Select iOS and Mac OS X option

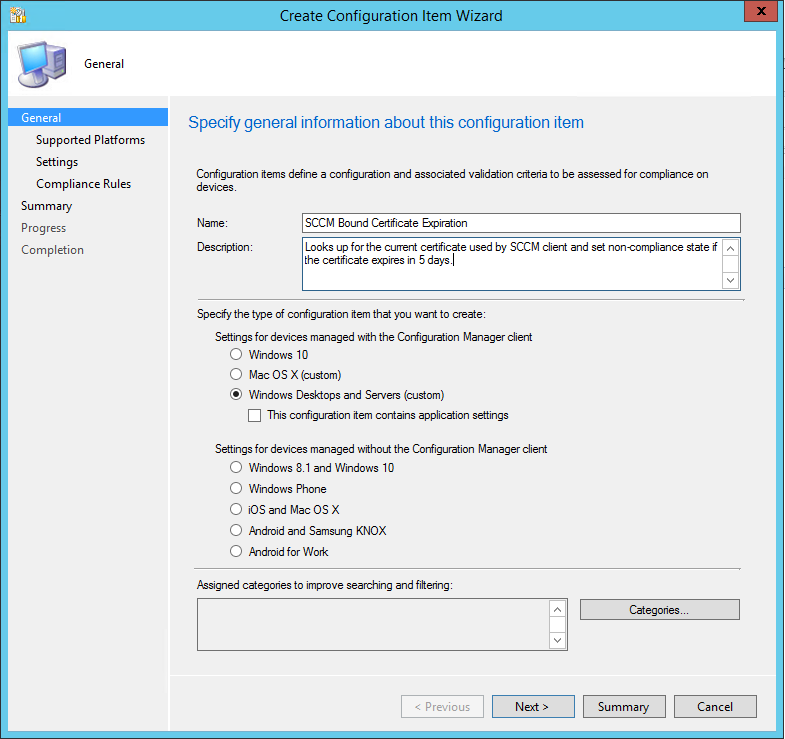click(236, 509)
